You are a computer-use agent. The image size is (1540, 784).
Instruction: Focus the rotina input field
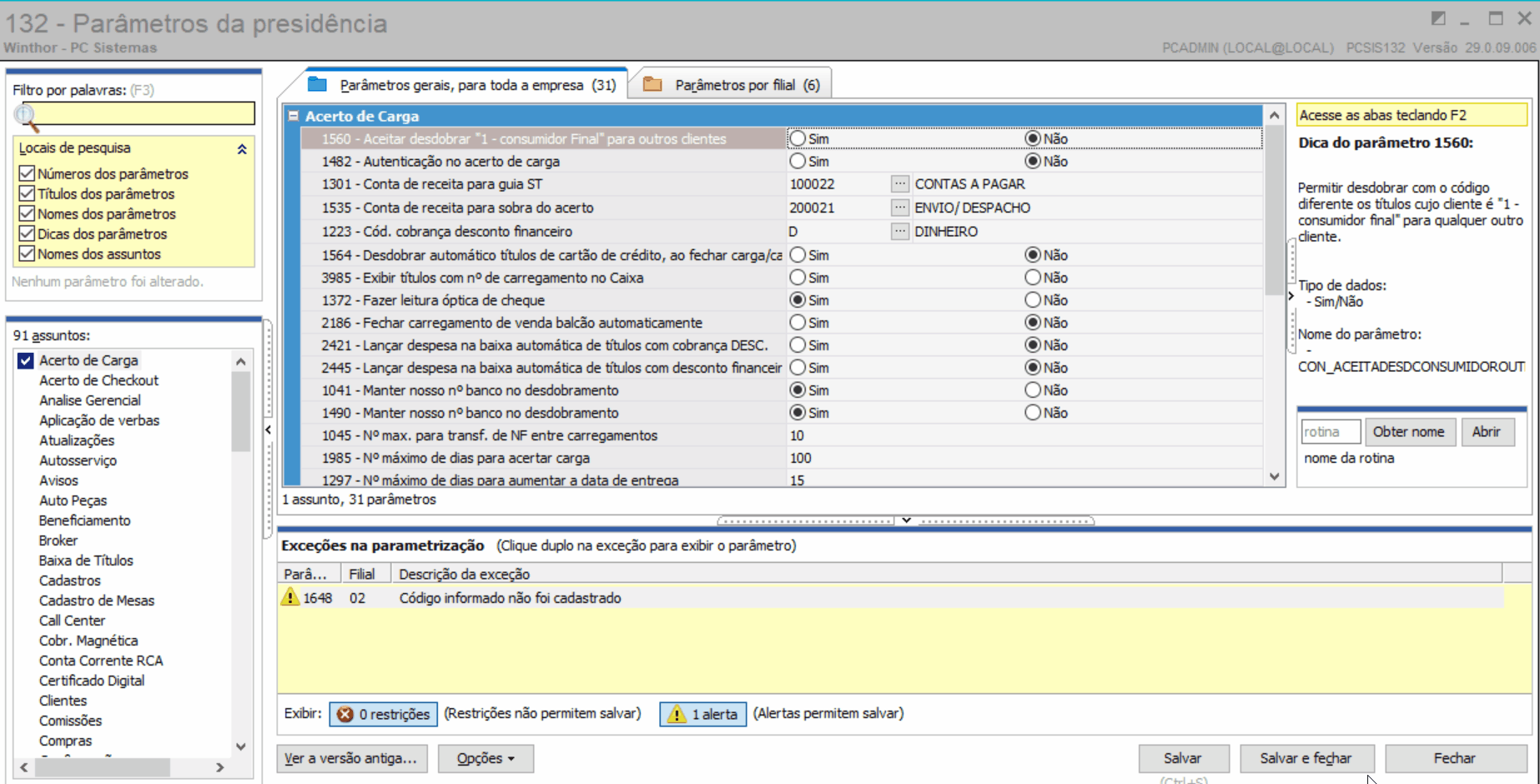(x=1331, y=431)
